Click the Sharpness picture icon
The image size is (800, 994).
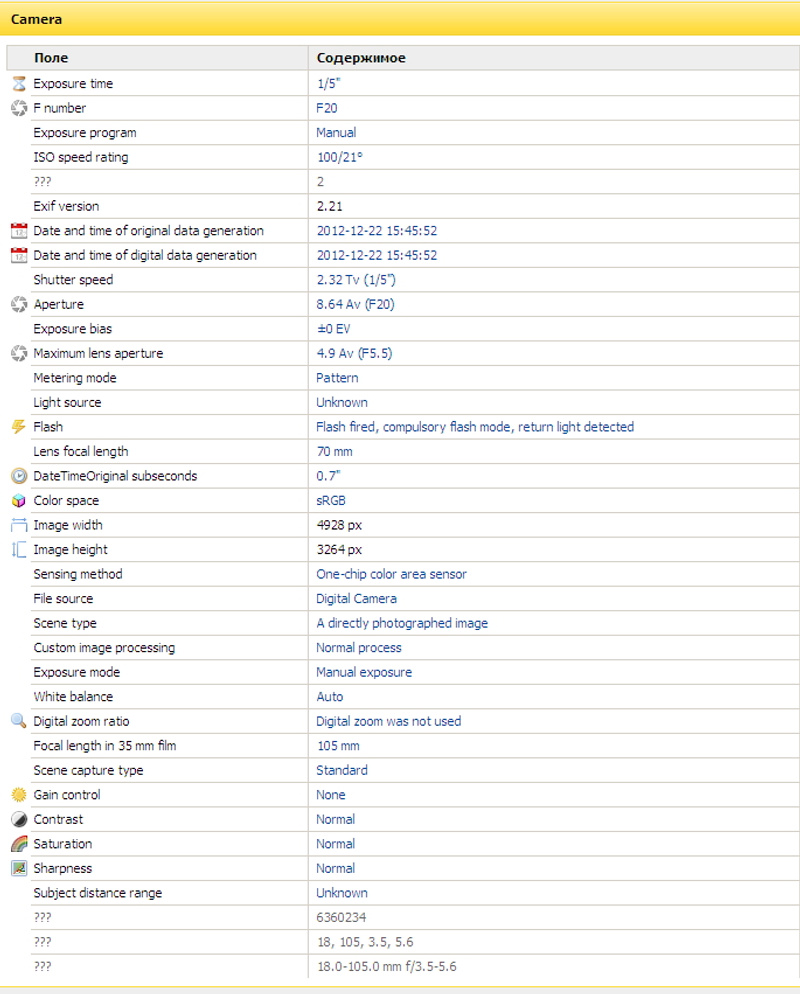pos(18,868)
